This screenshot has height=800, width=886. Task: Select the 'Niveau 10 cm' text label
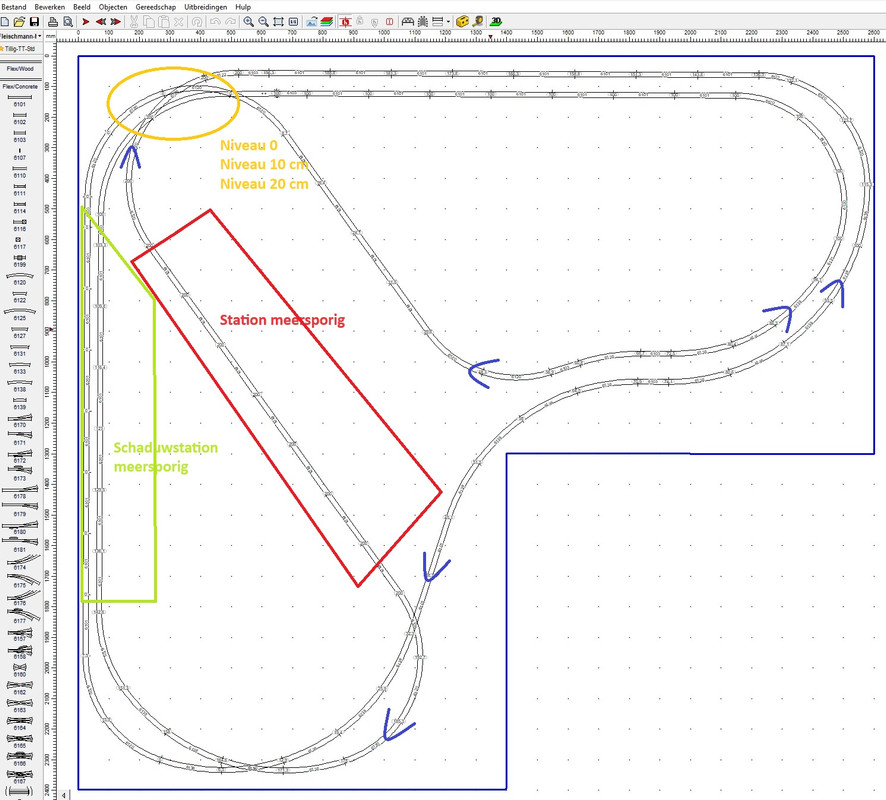(x=264, y=164)
